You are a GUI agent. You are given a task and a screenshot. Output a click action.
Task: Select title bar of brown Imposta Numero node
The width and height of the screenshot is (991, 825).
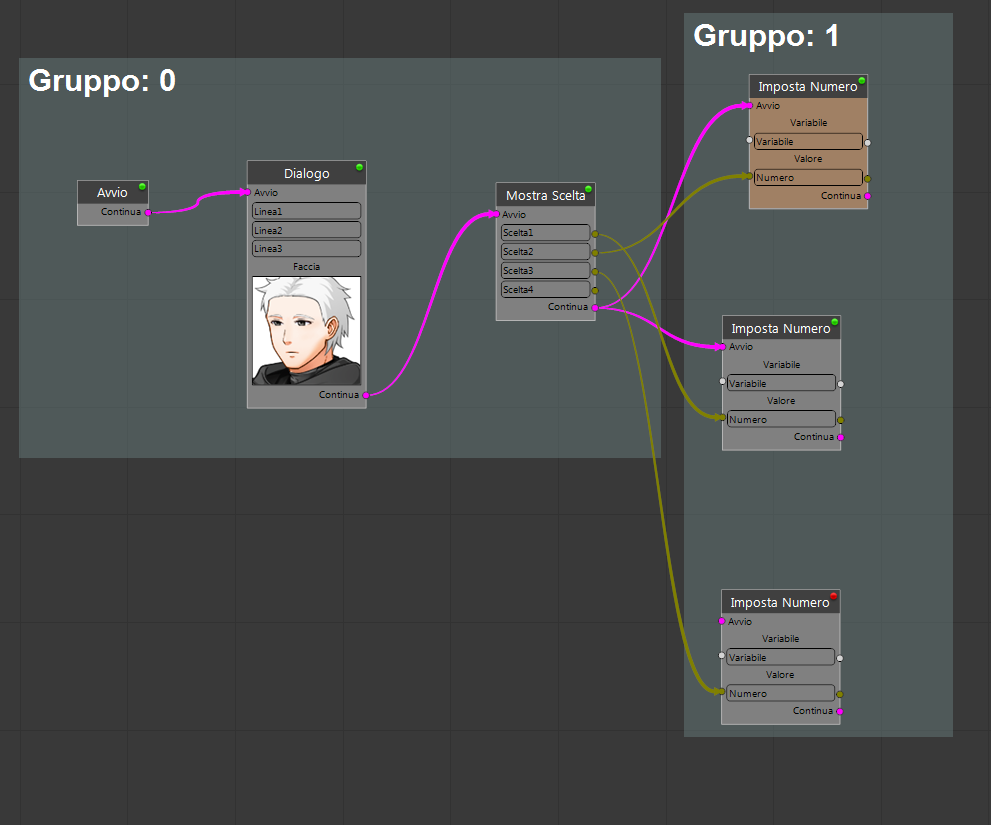(808, 87)
